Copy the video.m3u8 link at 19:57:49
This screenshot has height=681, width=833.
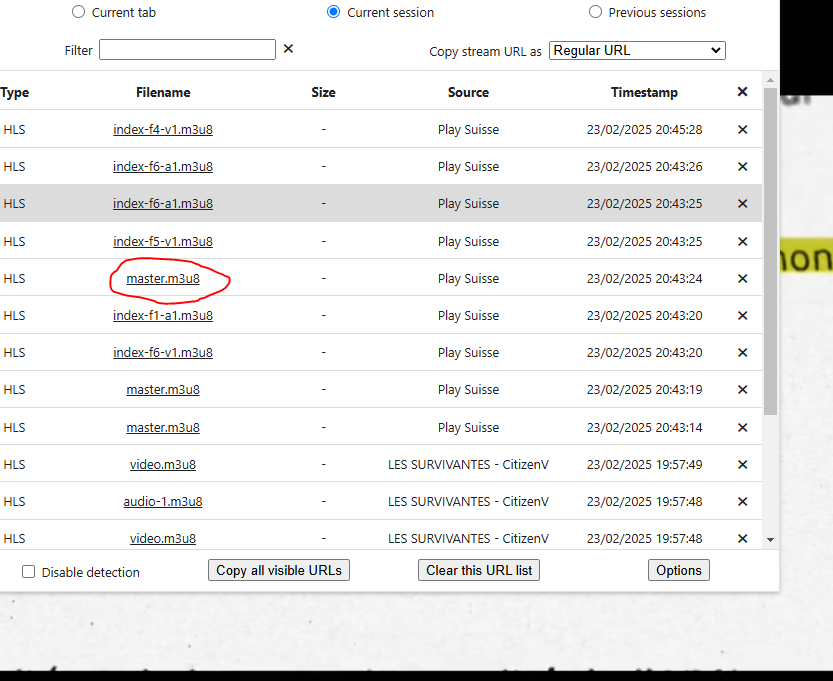tap(163, 465)
